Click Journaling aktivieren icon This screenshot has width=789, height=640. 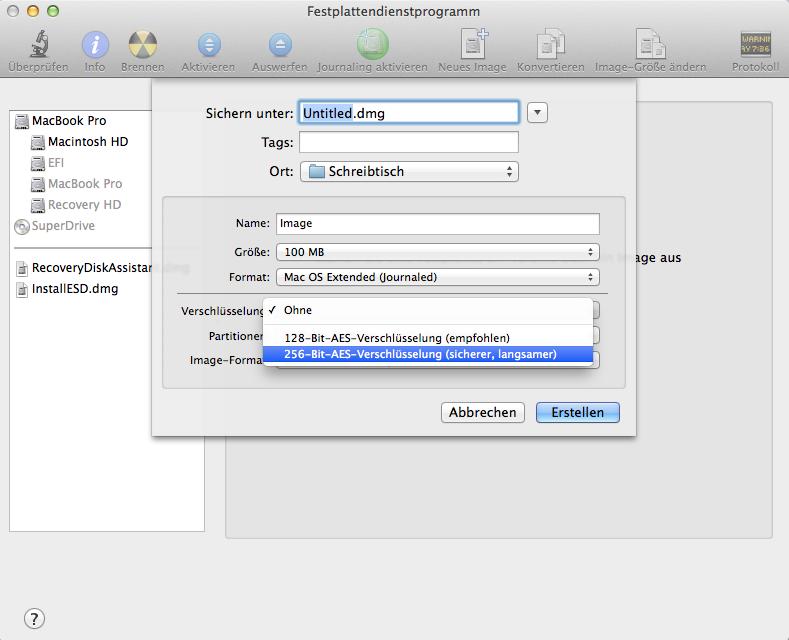coord(372,44)
